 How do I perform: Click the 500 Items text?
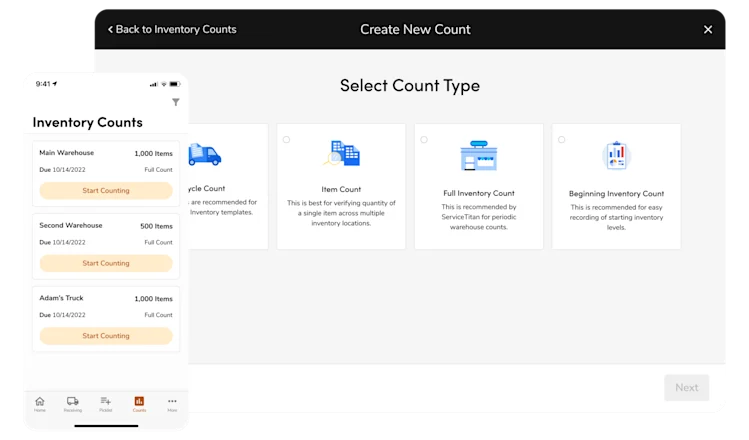pos(156,226)
